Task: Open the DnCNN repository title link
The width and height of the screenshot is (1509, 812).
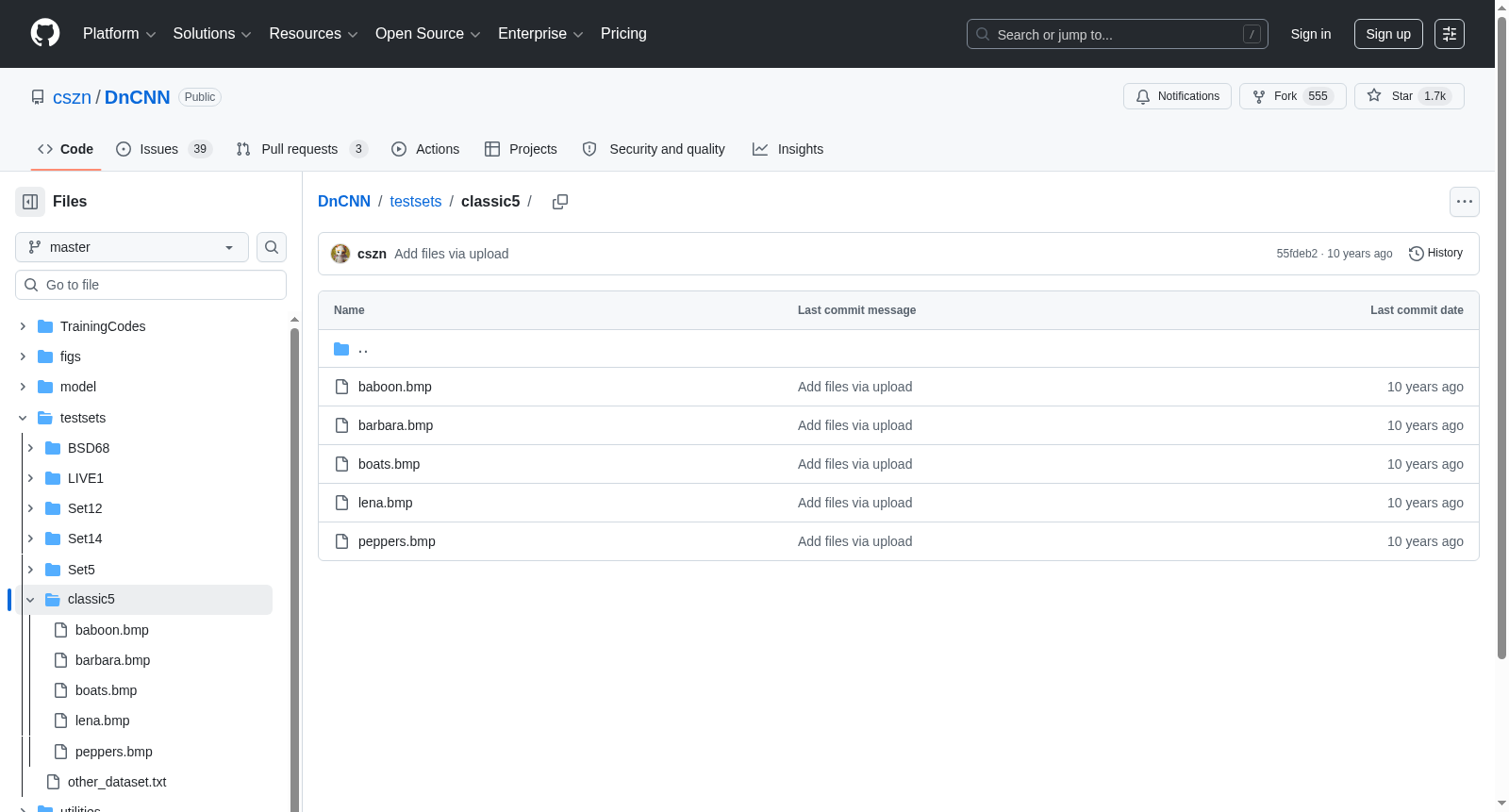Action: tap(138, 97)
